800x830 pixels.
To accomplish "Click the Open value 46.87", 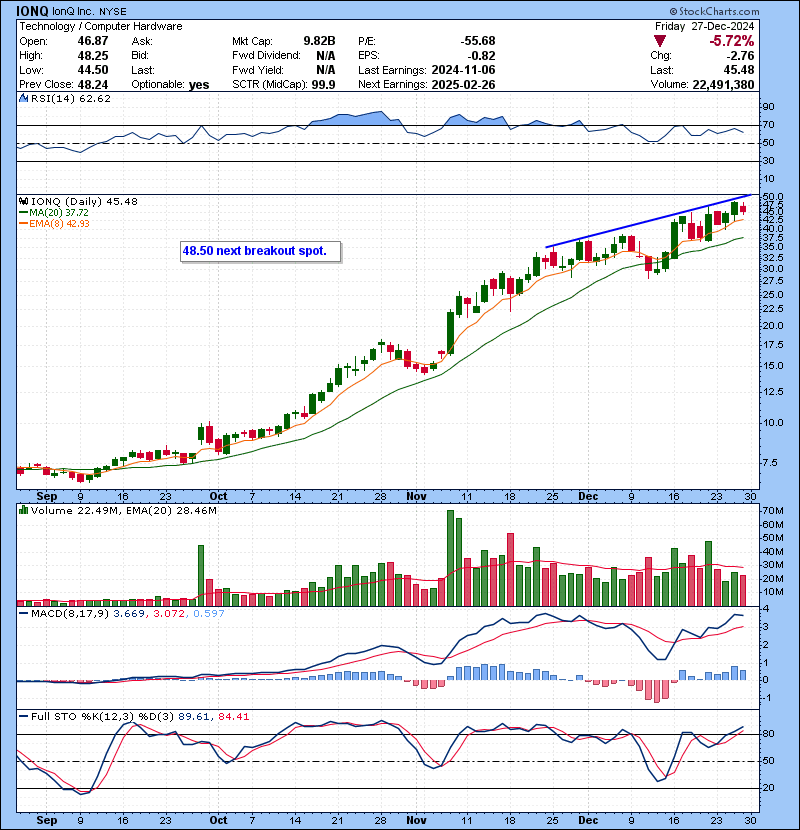I will pos(93,41).
